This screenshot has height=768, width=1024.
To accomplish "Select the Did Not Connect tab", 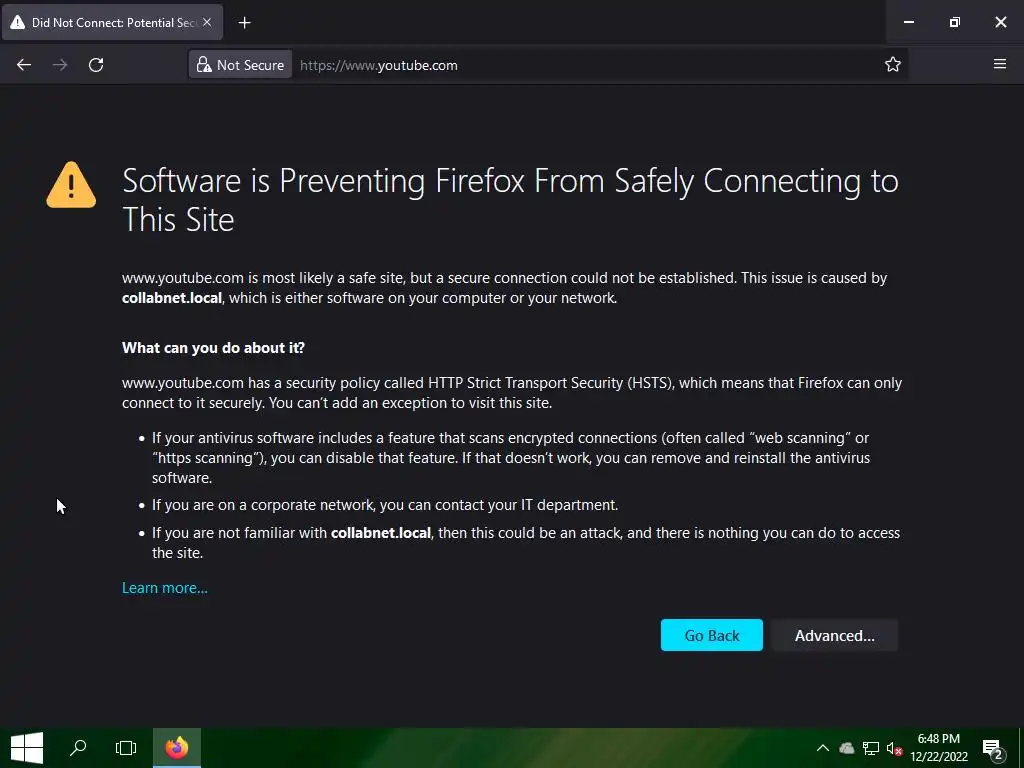I will 105,22.
